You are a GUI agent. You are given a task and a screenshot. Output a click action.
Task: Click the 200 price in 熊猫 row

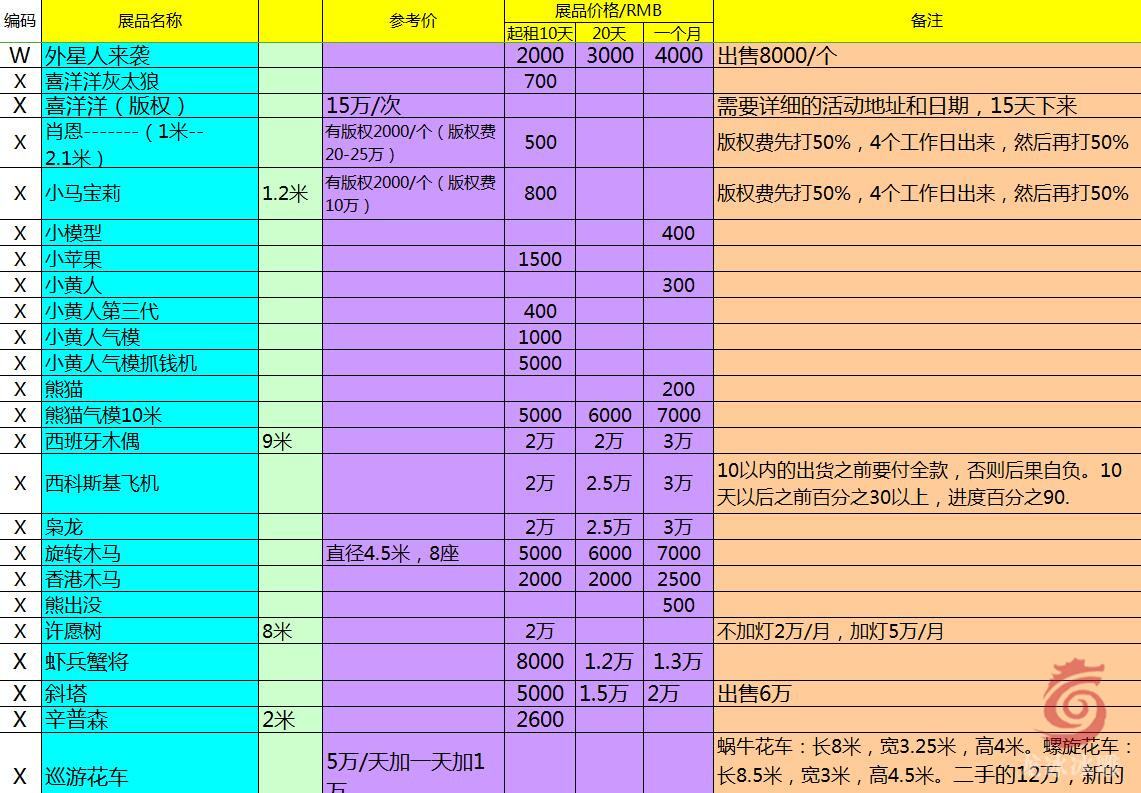click(678, 389)
